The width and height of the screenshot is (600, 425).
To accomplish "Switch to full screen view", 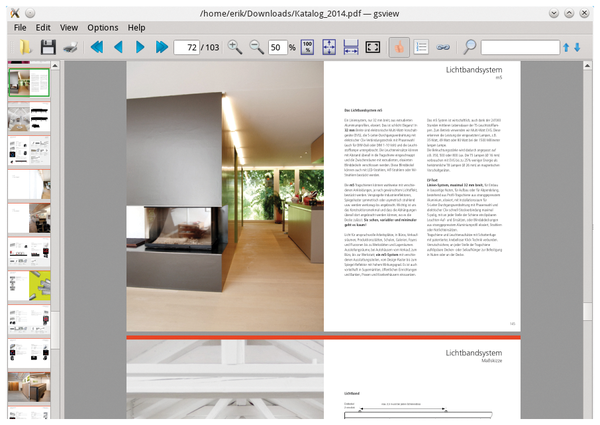I will (373, 47).
